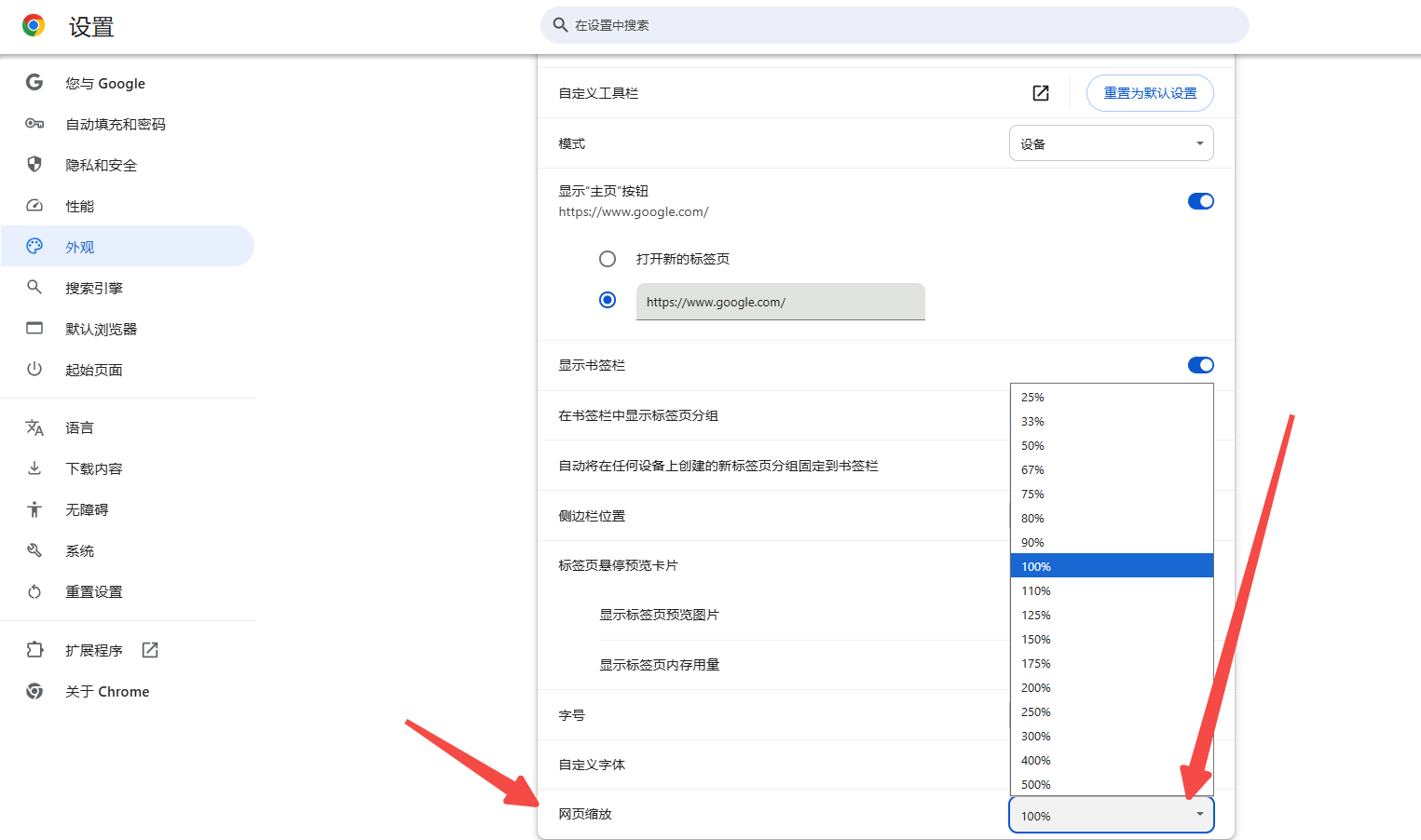The image size is (1421, 840).
Task: Open 扩展程序 link
Action: [128, 650]
